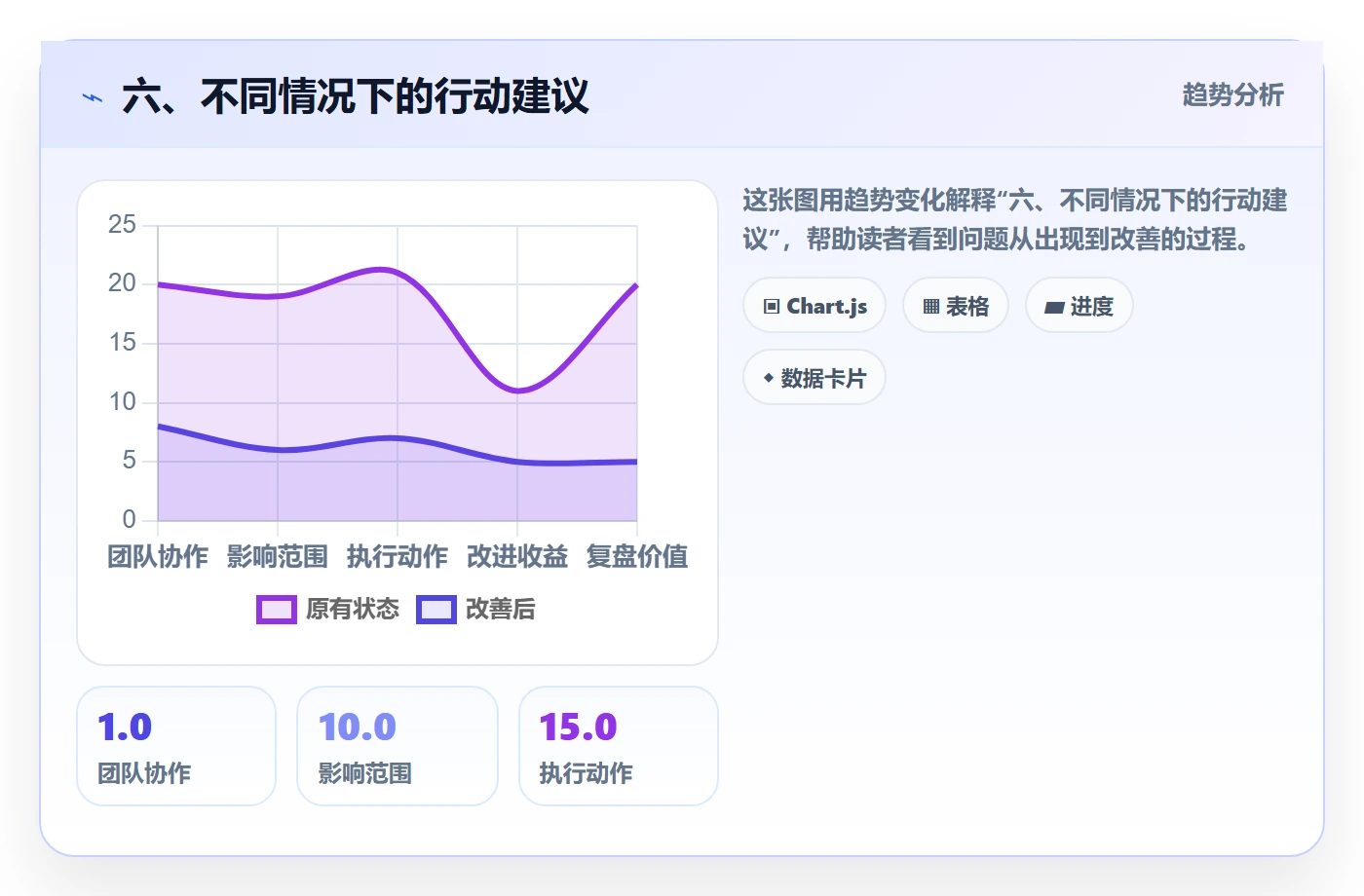
Task: Select the 表格 tag
Action: 956,306
